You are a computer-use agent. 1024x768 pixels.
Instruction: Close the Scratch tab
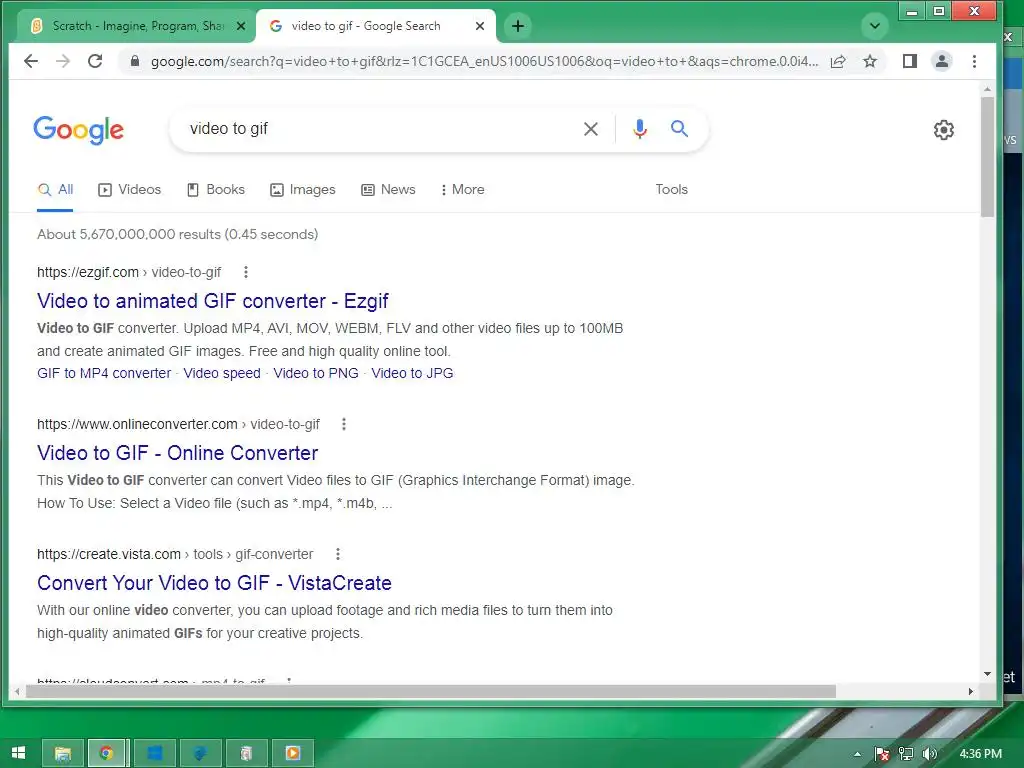[x=241, y=26]
